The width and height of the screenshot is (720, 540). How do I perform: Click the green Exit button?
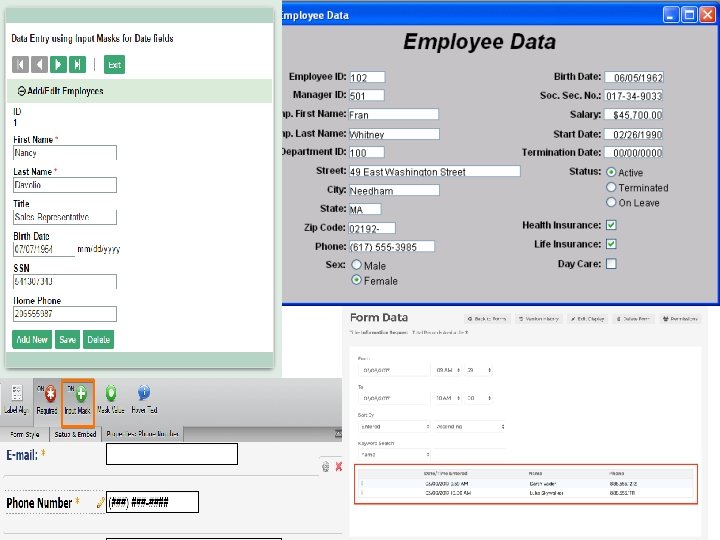(x=114, y=64)
